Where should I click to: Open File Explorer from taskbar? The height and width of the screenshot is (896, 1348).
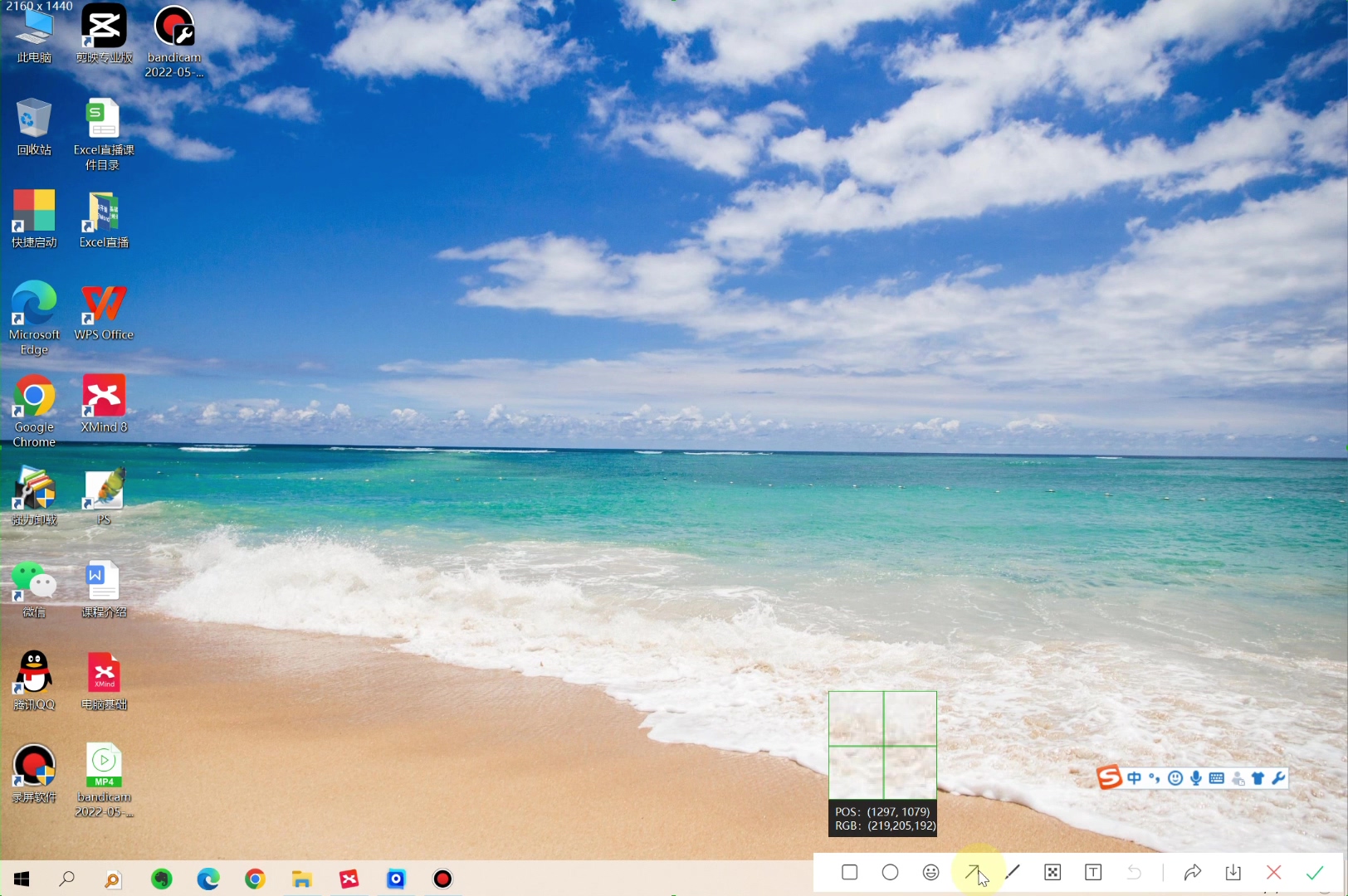[302, 879]
